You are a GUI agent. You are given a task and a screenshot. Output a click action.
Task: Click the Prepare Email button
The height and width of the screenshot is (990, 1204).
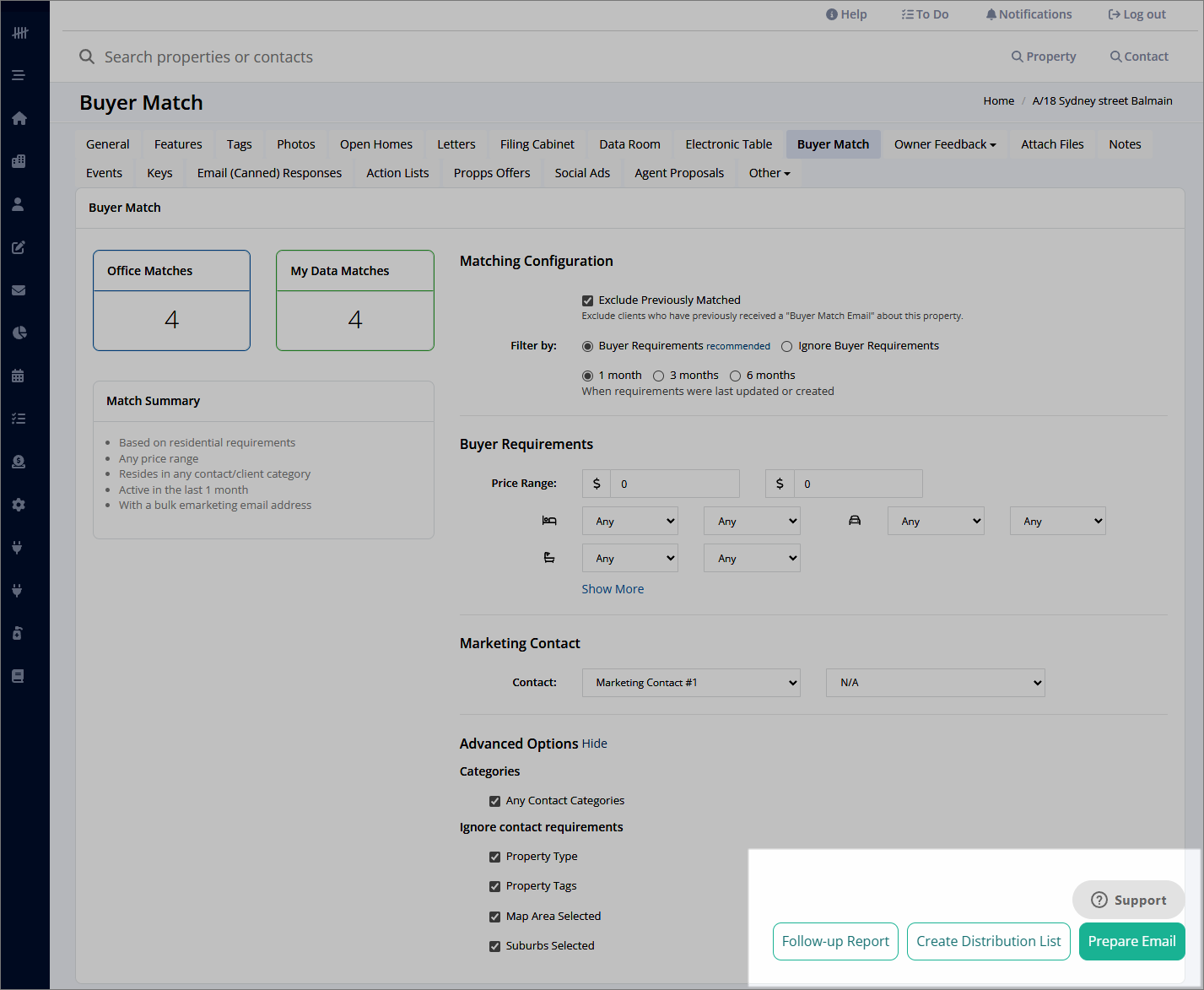[1131, 941]
